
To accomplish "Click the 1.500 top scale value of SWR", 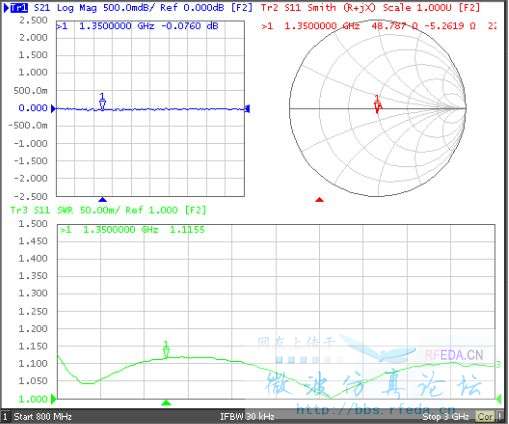I will [x=33, y=224].
